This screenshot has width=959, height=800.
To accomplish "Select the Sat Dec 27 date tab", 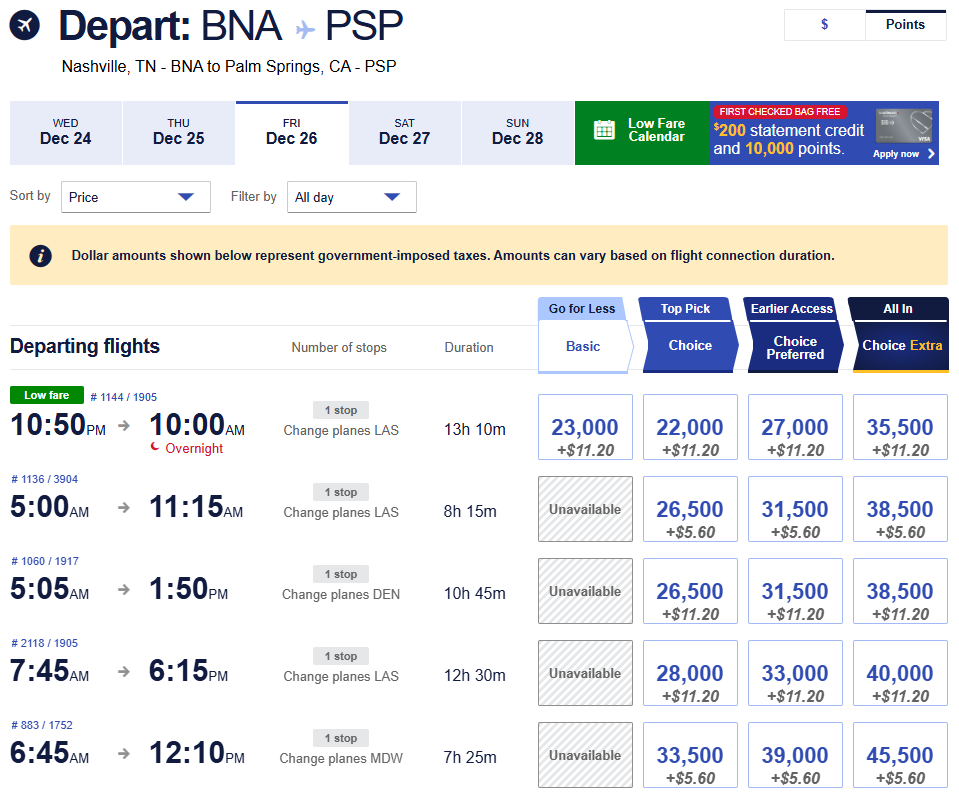I will tap(404, 133).
